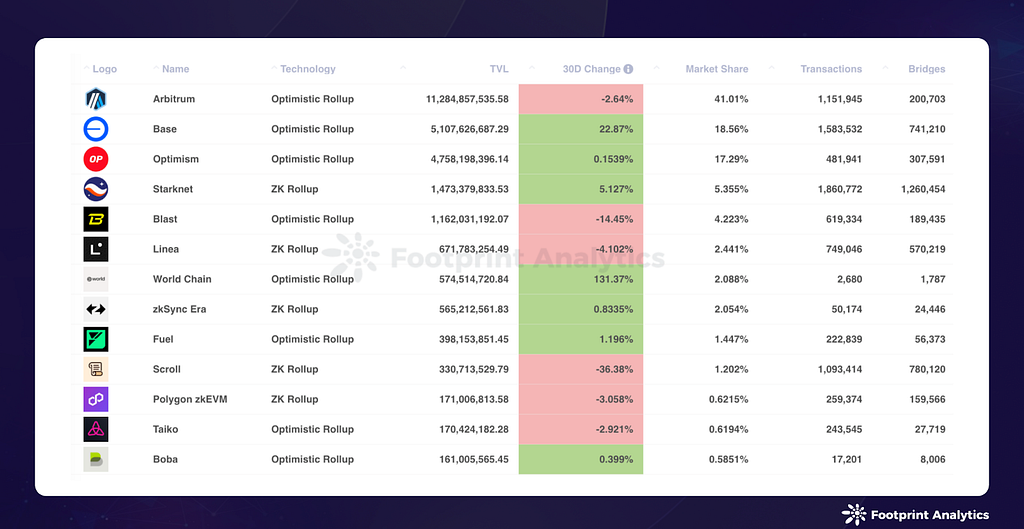Click the Base logo icon
Screen dimensions: 1024x529
point(96,129)
